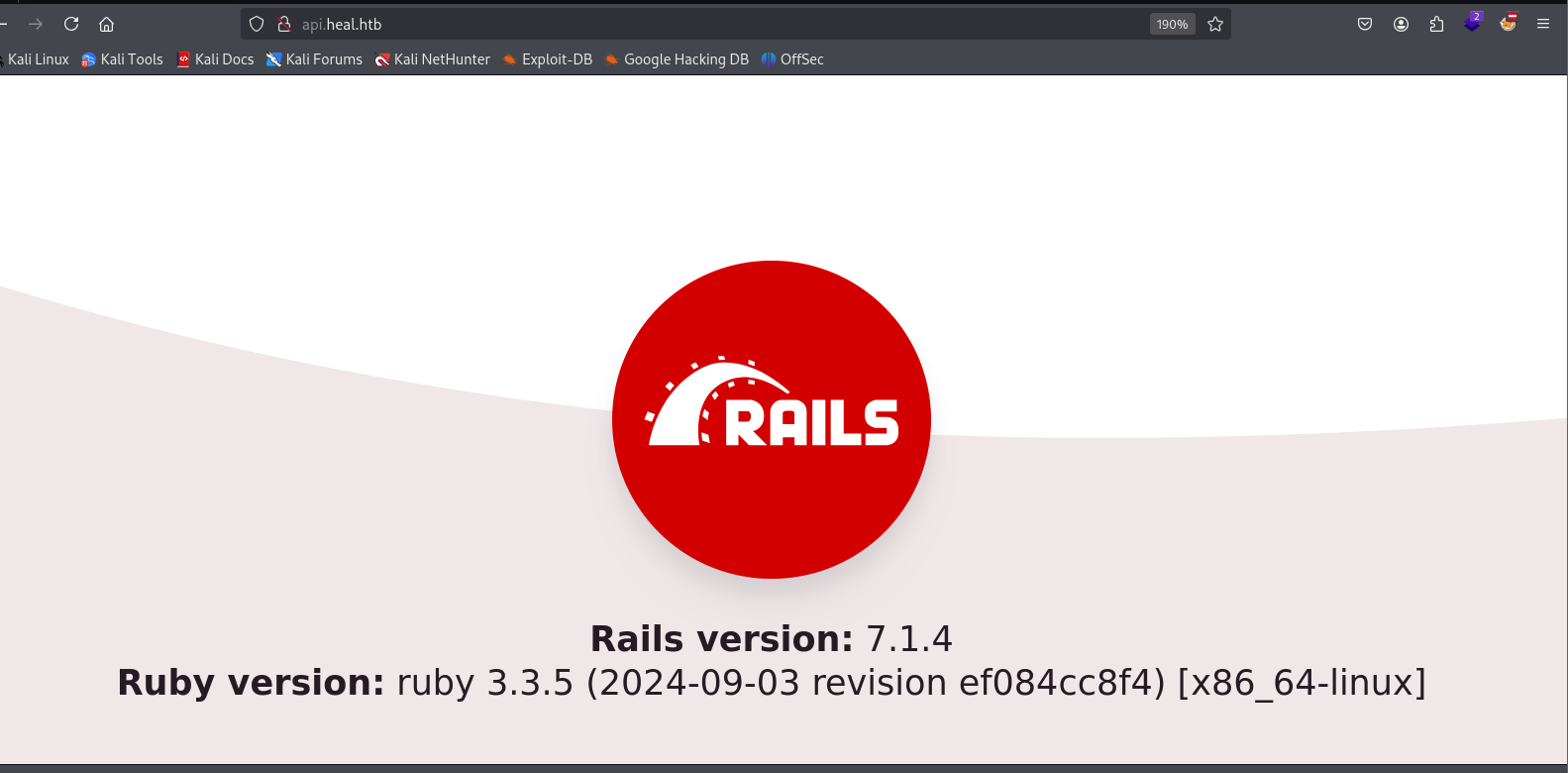Image resolution: width=1568 pixels, height=773 pixels.
Task: Open the purple extension with badge 2
Action: coord(1473,22)
